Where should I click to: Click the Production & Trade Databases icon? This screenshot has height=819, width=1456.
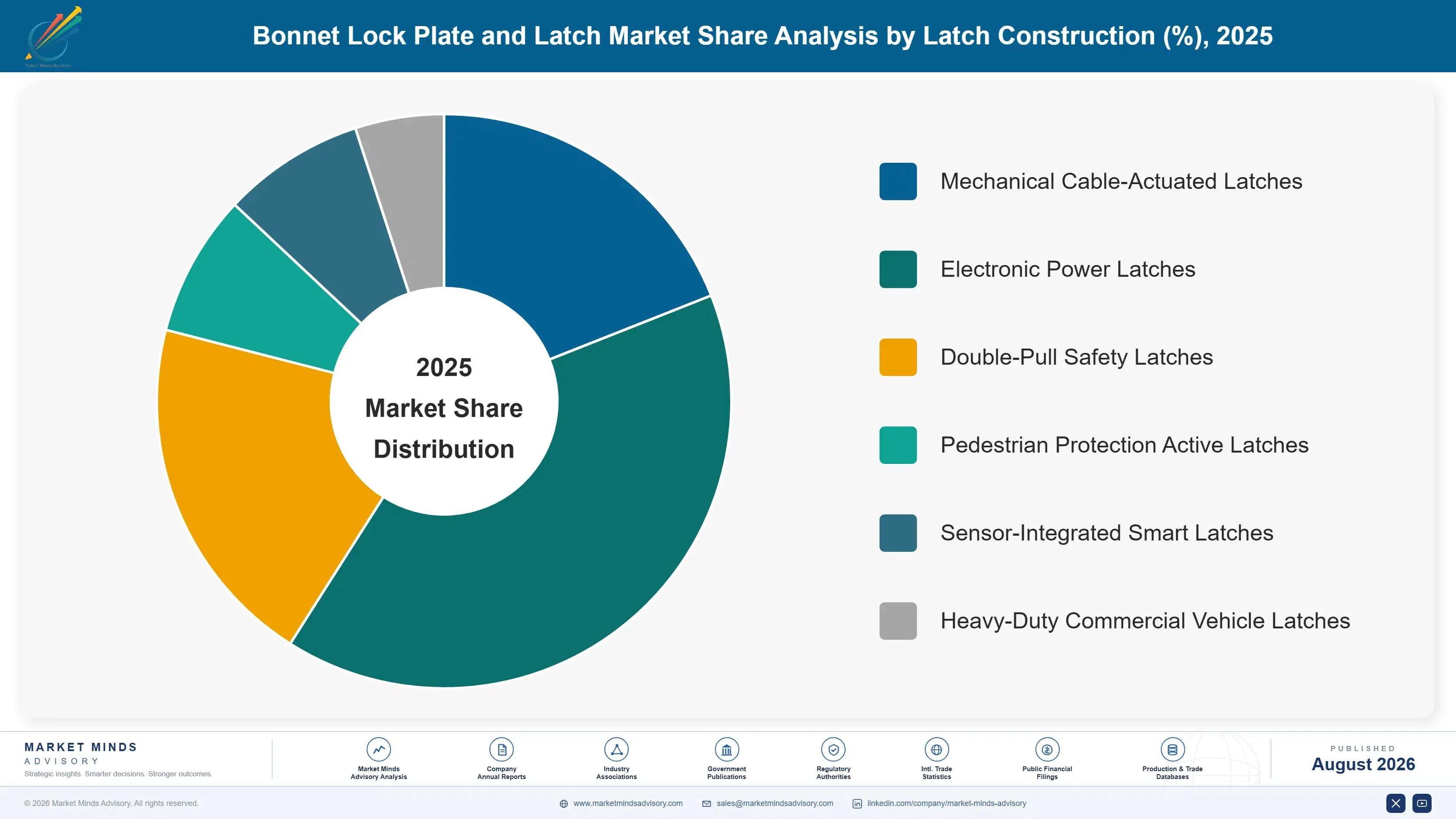1172,749
